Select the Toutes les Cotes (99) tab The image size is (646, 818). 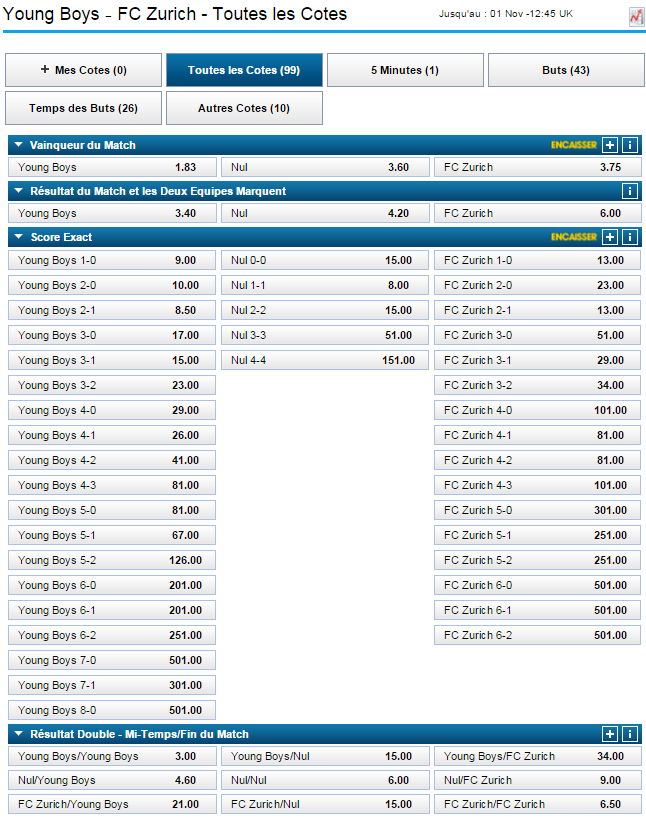244,70
